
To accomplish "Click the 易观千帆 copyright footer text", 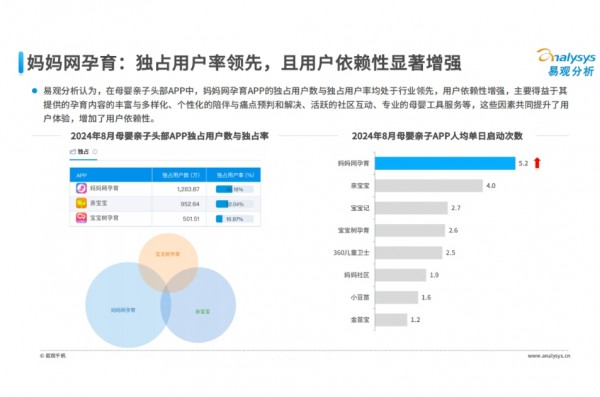I will pyautogui.click(x=53, y=356).
